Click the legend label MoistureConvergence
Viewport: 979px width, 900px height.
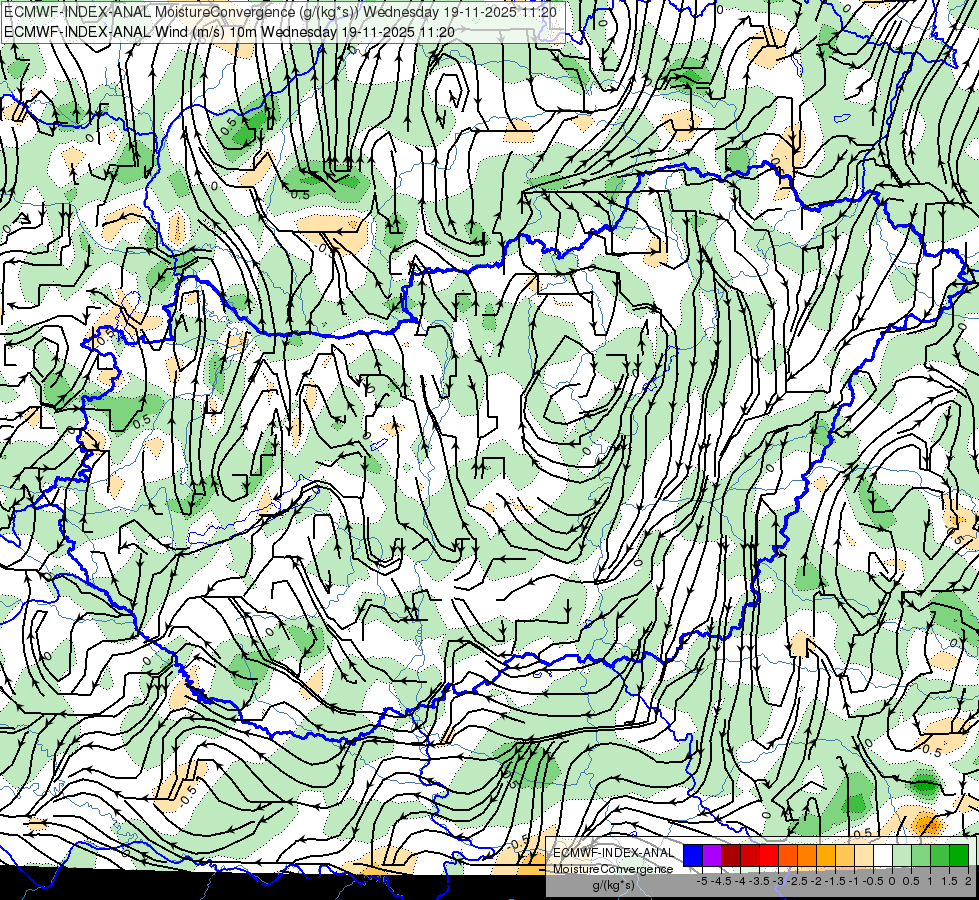(x=613, y=869)
